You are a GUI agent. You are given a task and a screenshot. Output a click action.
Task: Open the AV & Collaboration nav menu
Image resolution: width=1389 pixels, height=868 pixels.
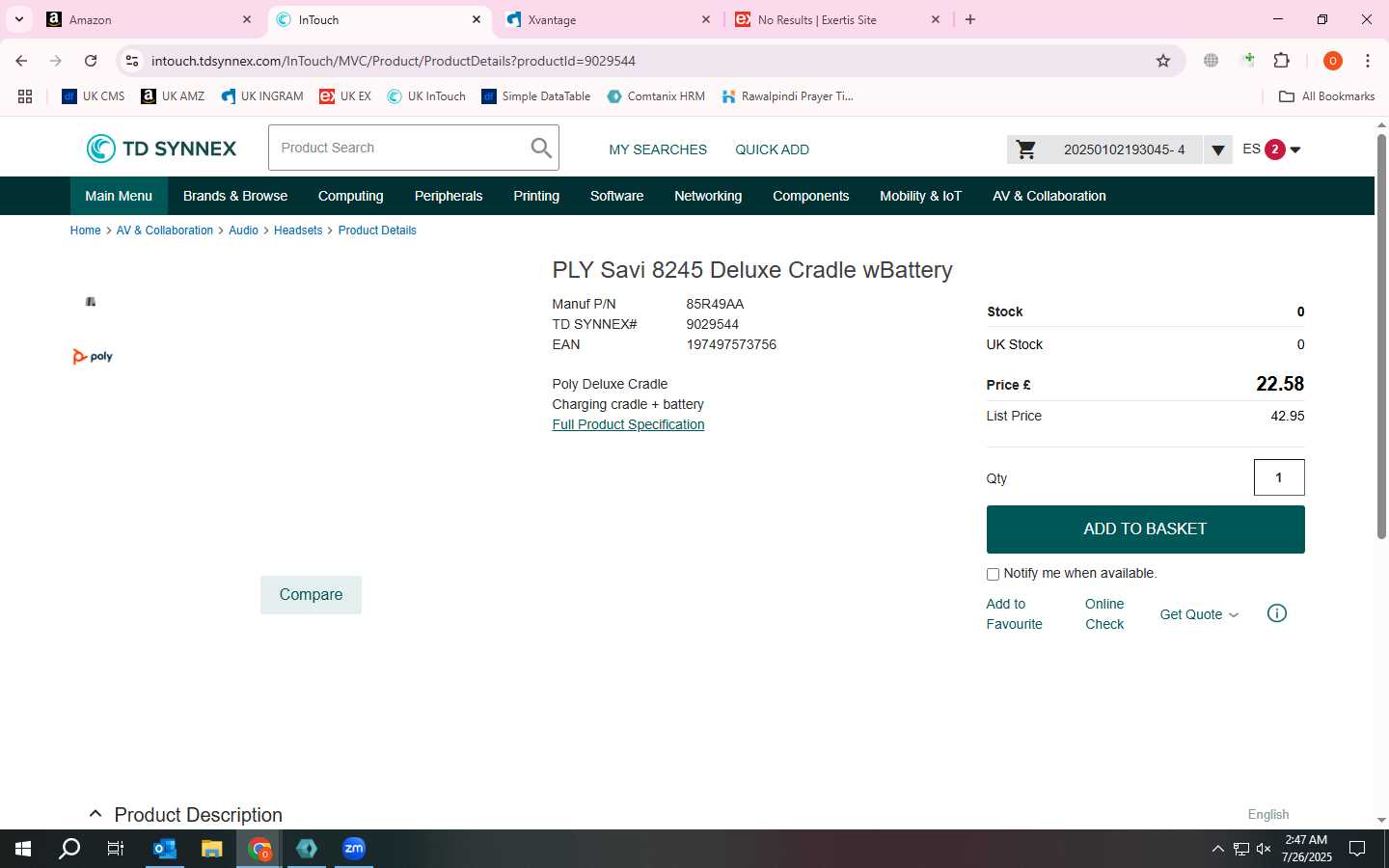tap(1049, 196)
